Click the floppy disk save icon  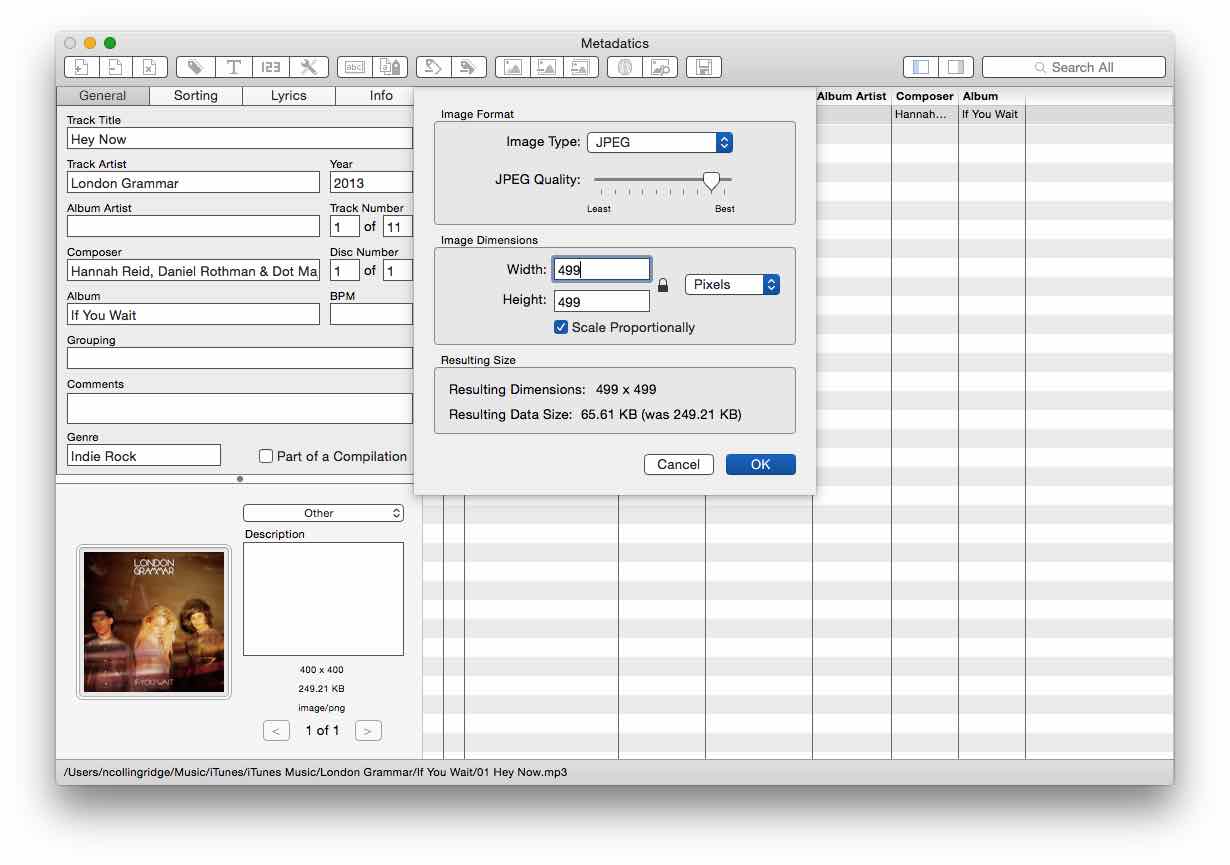coord(704,67)
